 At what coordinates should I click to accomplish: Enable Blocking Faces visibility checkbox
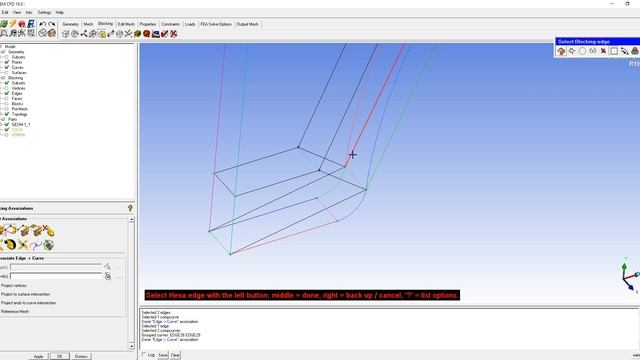7,98
